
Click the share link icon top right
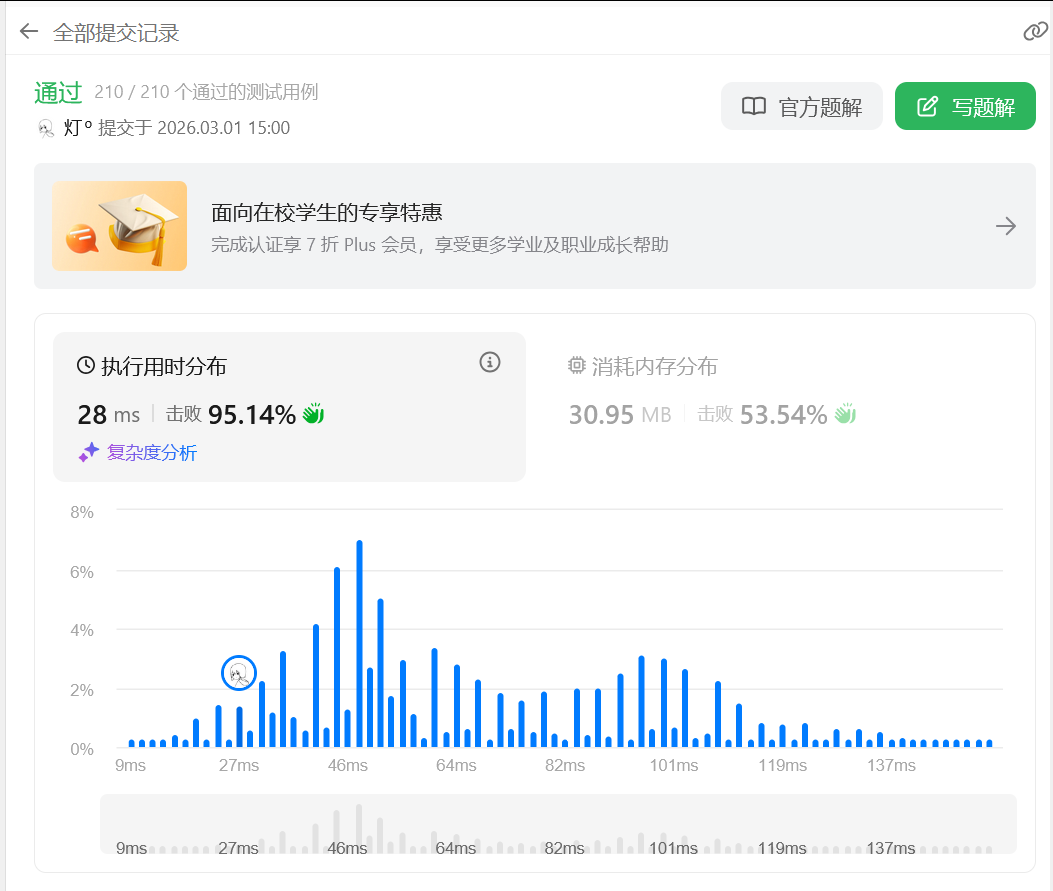[x=1034, y=31]
